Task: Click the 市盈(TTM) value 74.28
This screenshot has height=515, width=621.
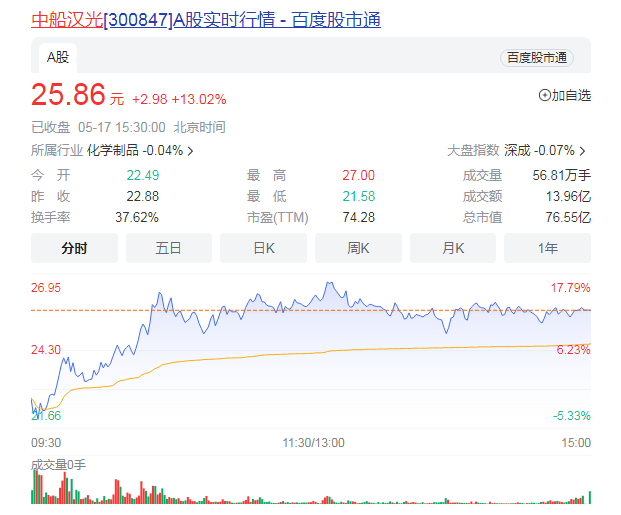Action: tap(358, 217)
